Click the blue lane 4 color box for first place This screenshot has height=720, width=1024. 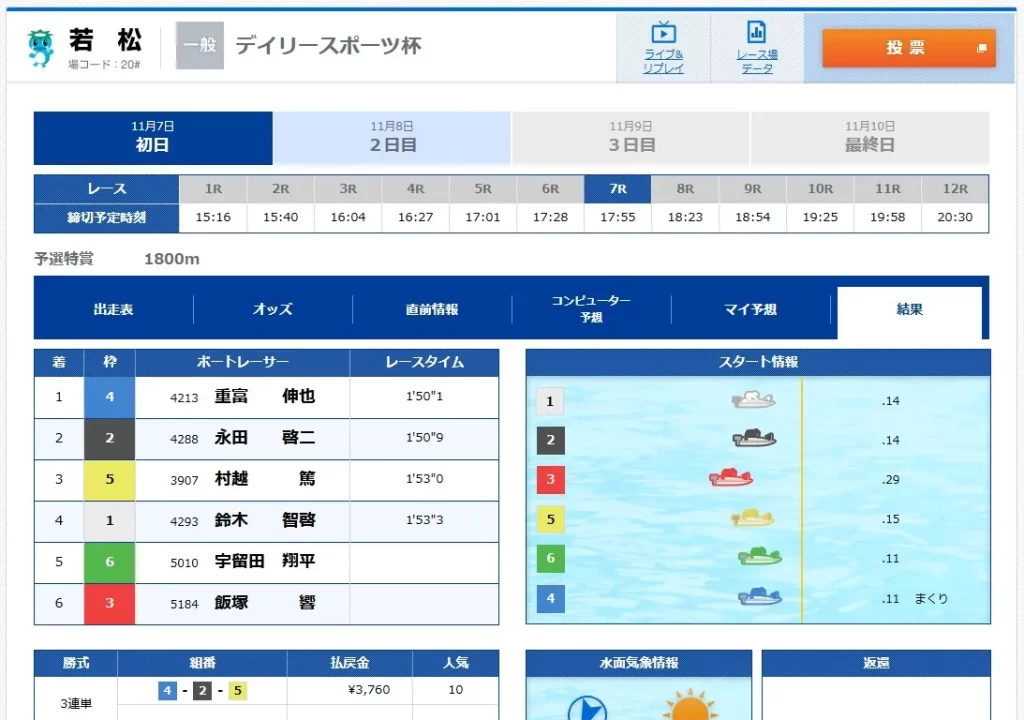110,397
